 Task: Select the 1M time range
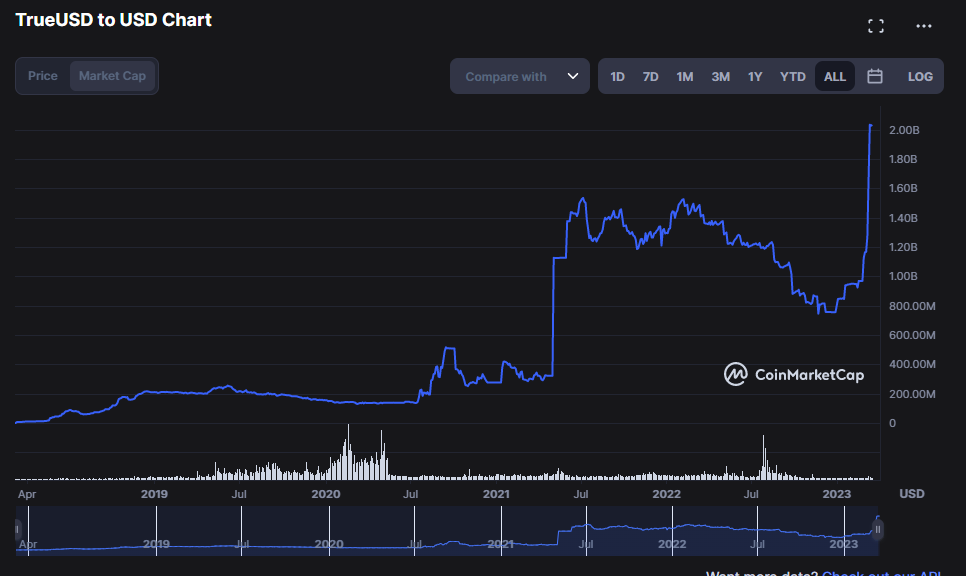[684, 76]
